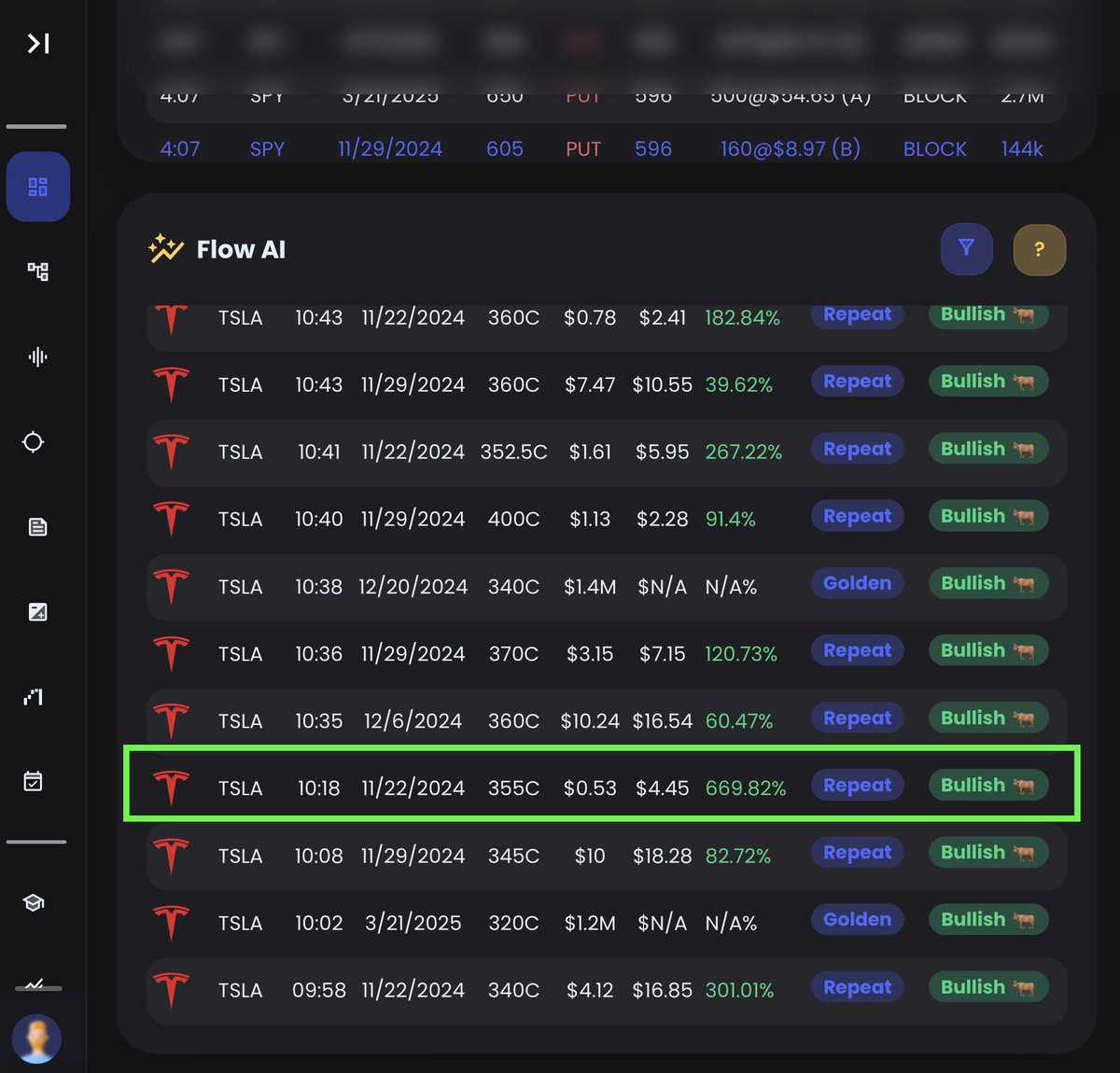Select the 91.4% gain value

coord(731,519)
